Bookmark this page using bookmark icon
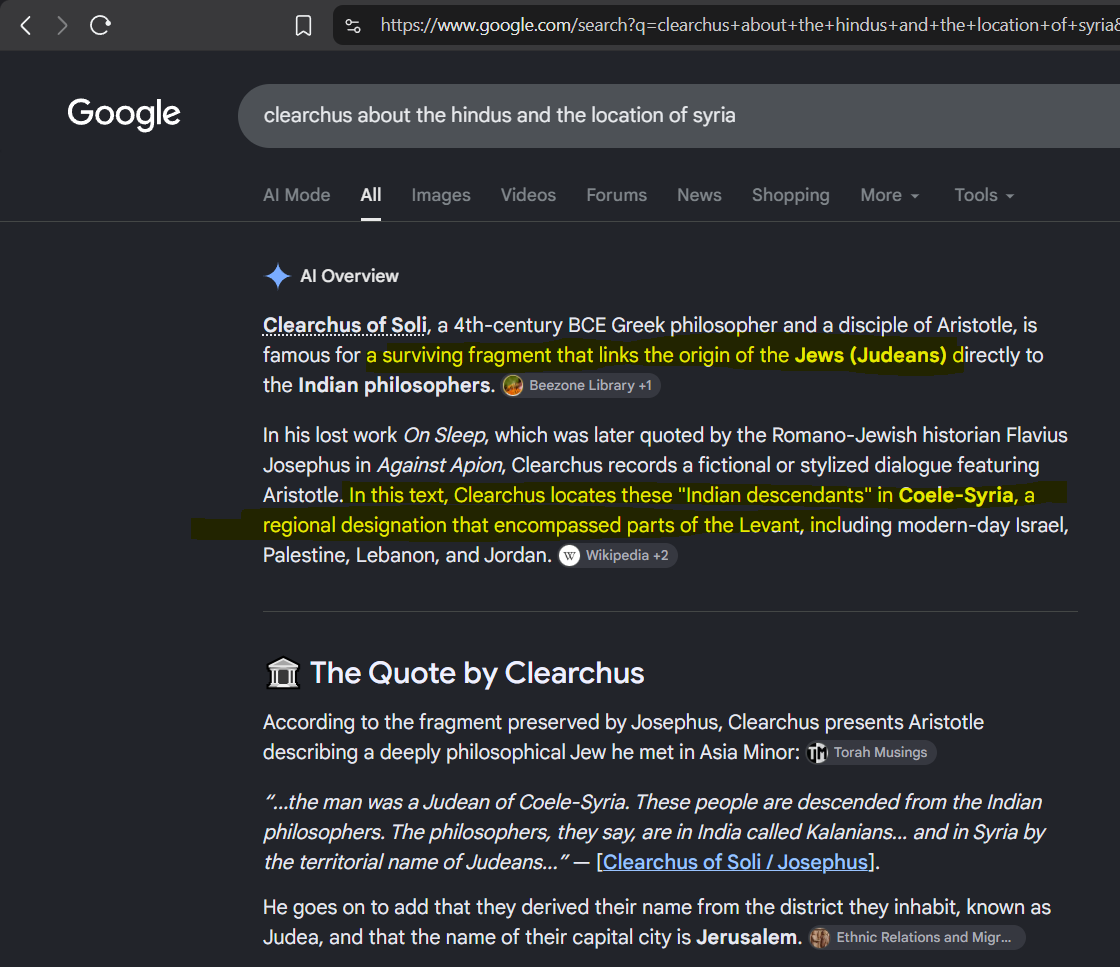 (304, 26)
